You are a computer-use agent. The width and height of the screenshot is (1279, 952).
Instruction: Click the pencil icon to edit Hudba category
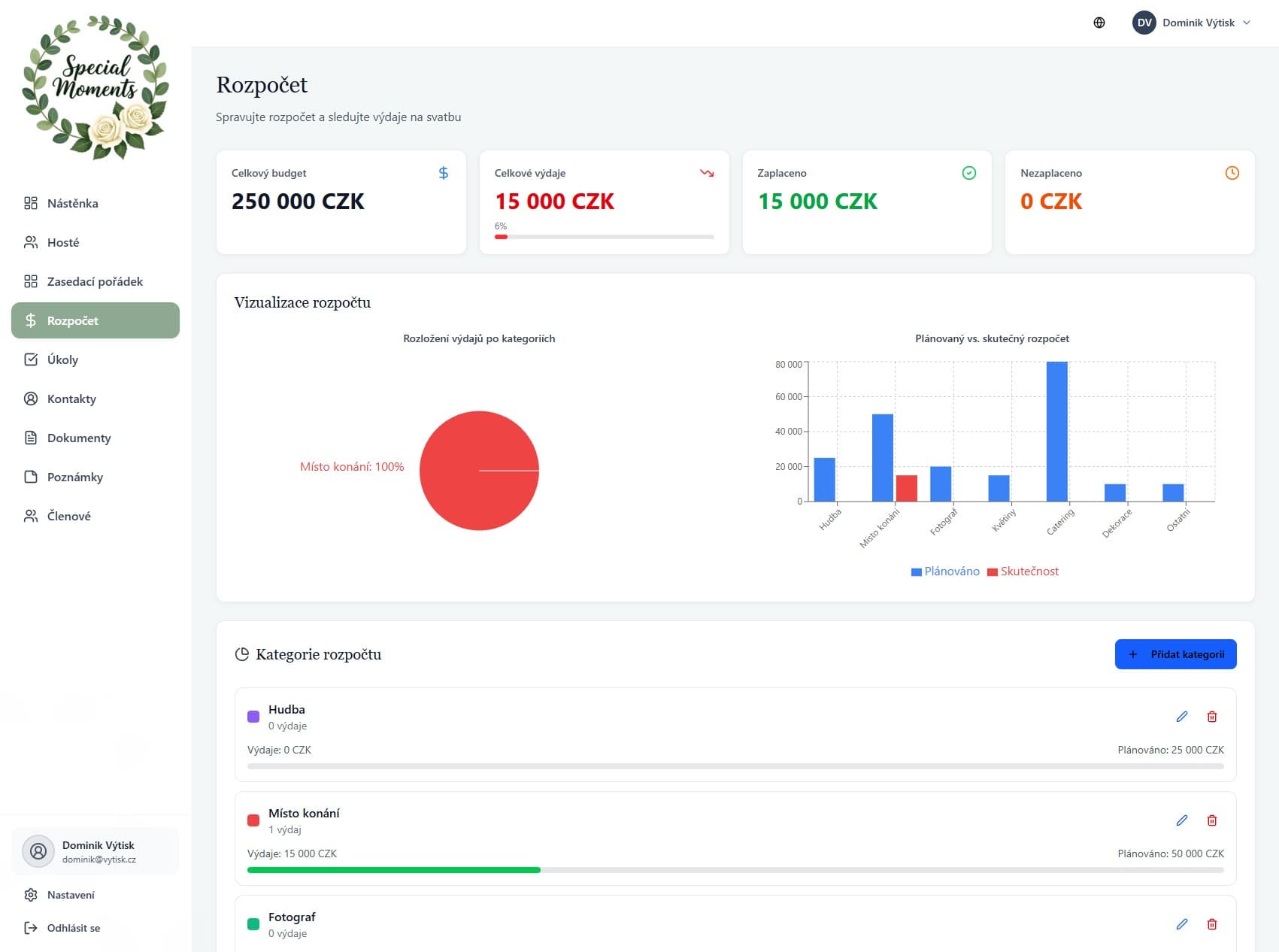point(1182,717)
